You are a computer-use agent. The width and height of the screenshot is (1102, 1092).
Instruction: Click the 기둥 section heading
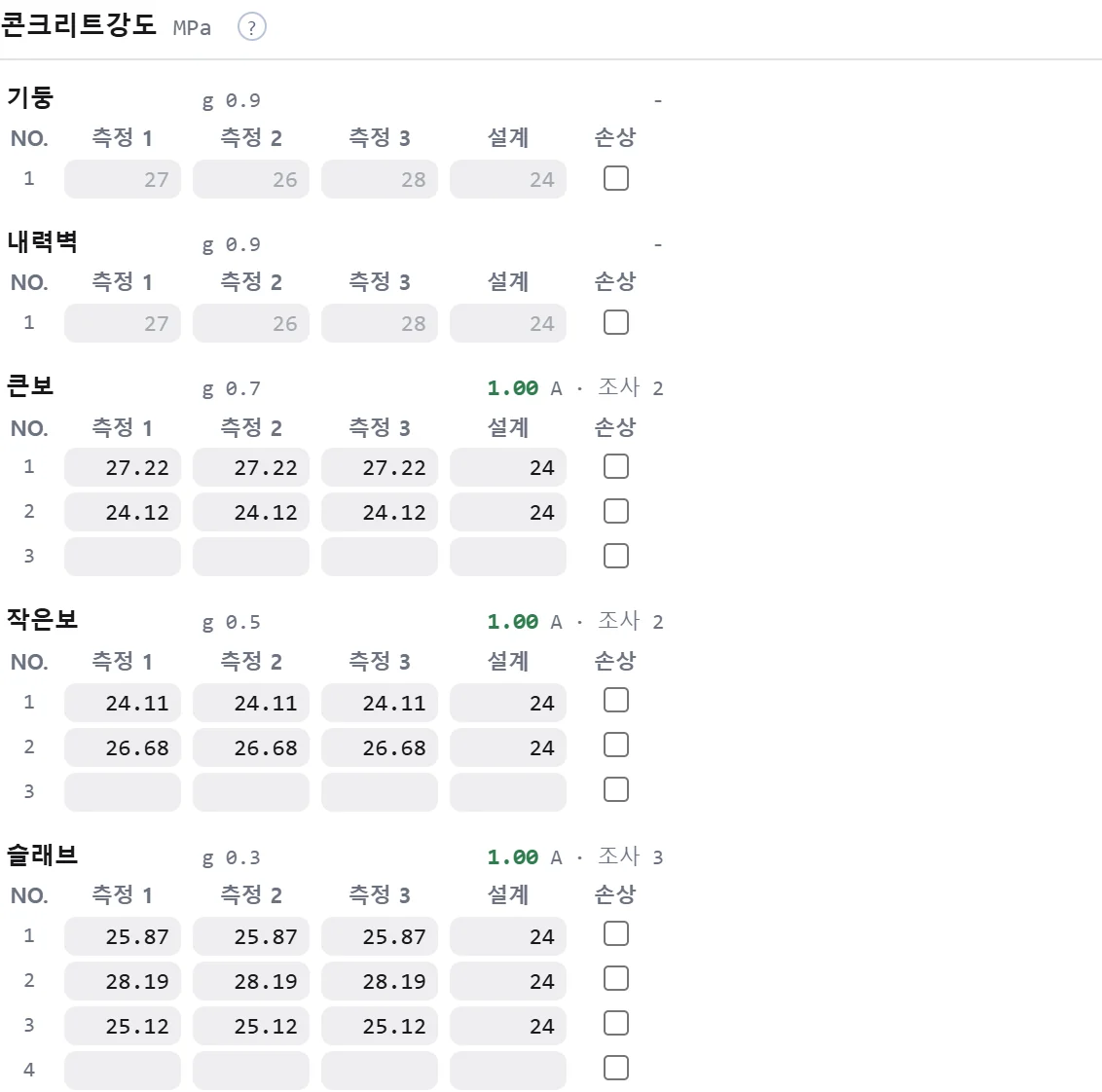[x=30, y=97]
